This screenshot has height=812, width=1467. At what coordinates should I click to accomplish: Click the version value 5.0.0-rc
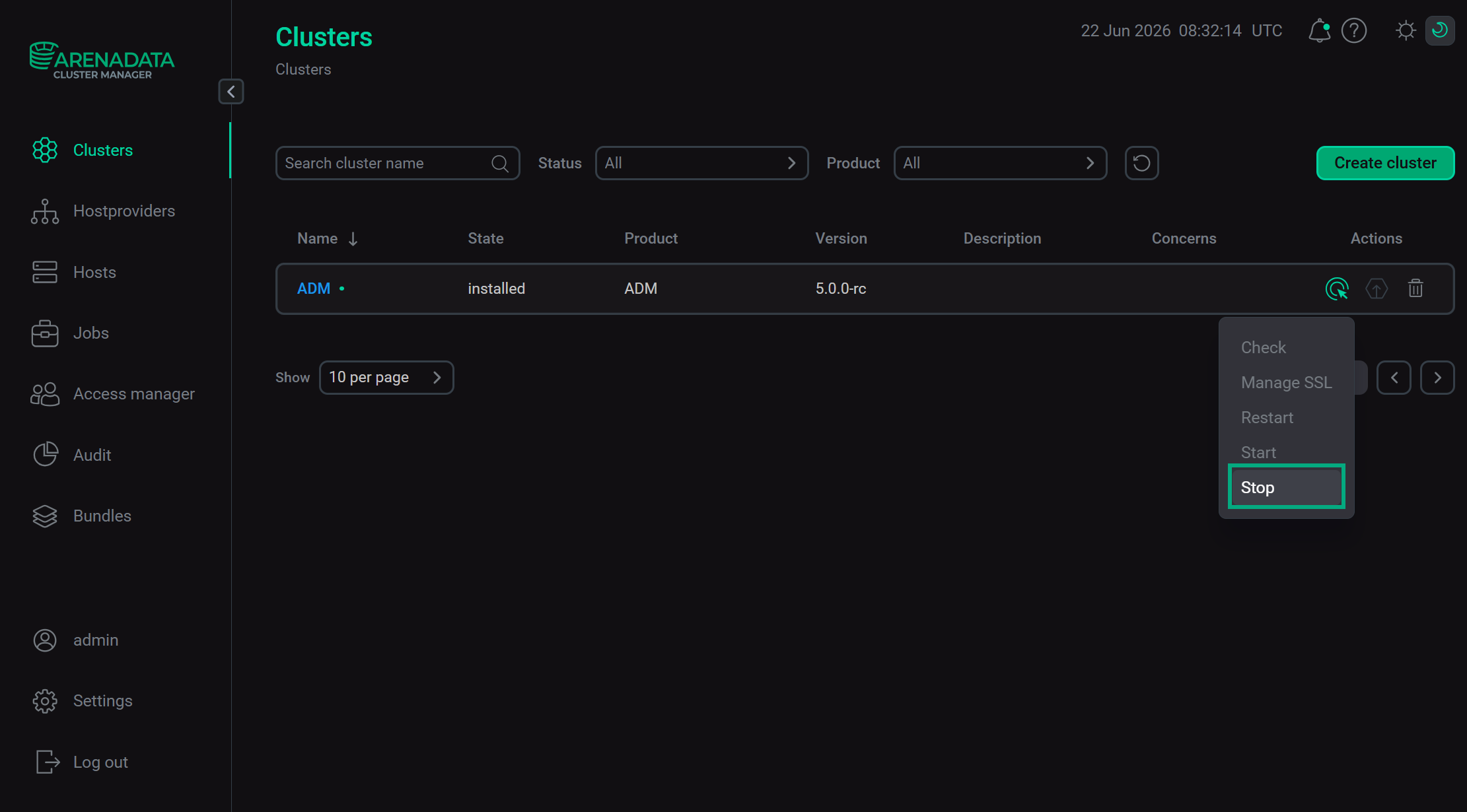tap(840, 288)
